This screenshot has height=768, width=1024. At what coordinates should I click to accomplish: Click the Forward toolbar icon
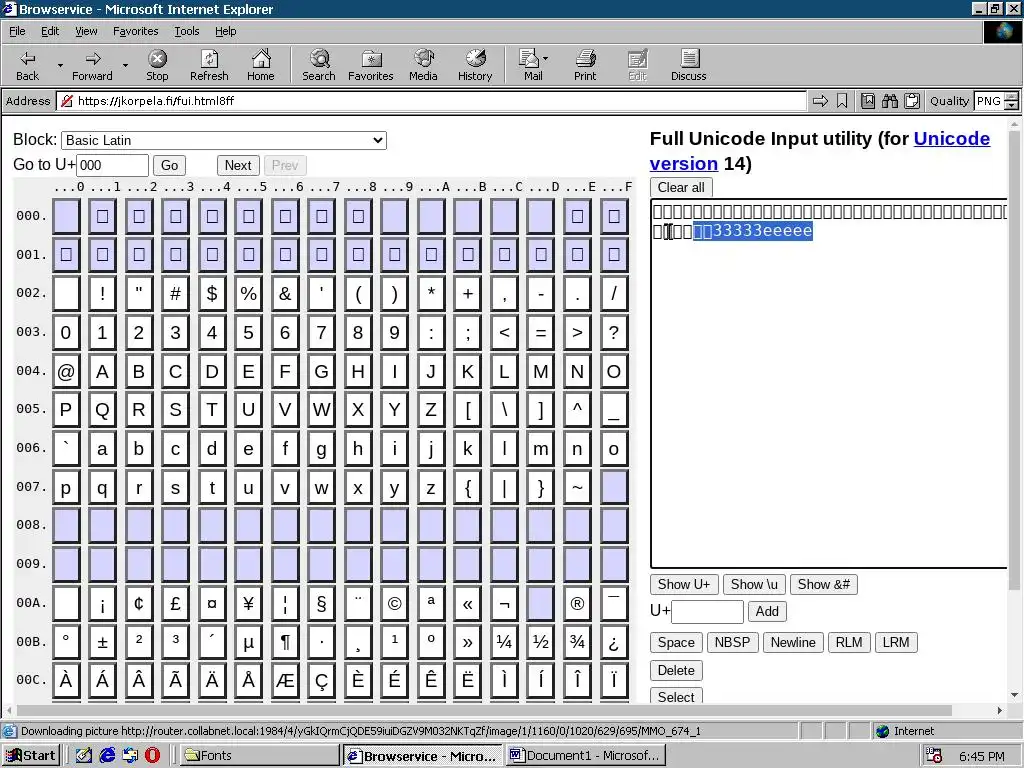[x=92, y=65]
